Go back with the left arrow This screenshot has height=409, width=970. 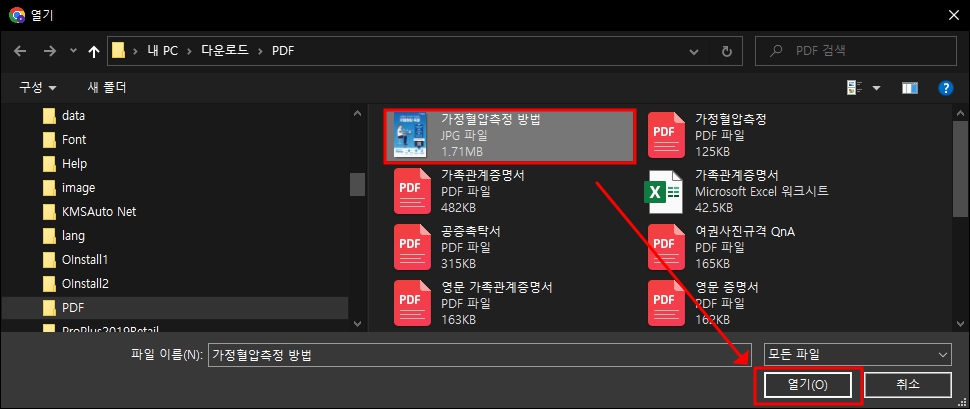point(20,51)
